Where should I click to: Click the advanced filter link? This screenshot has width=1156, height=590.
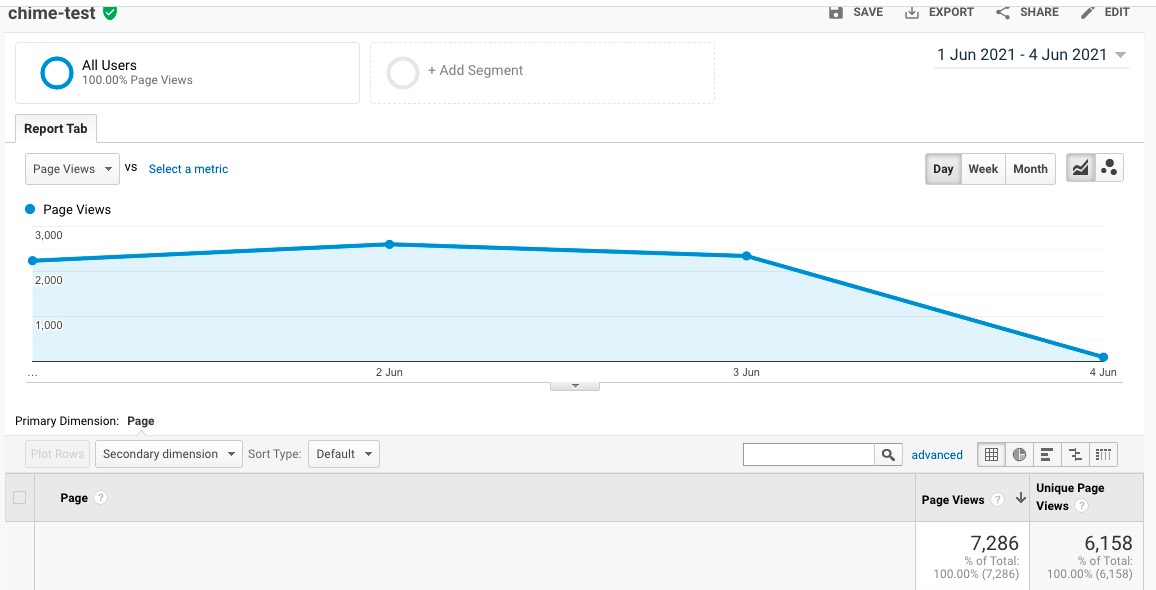(x=937, y=455)
